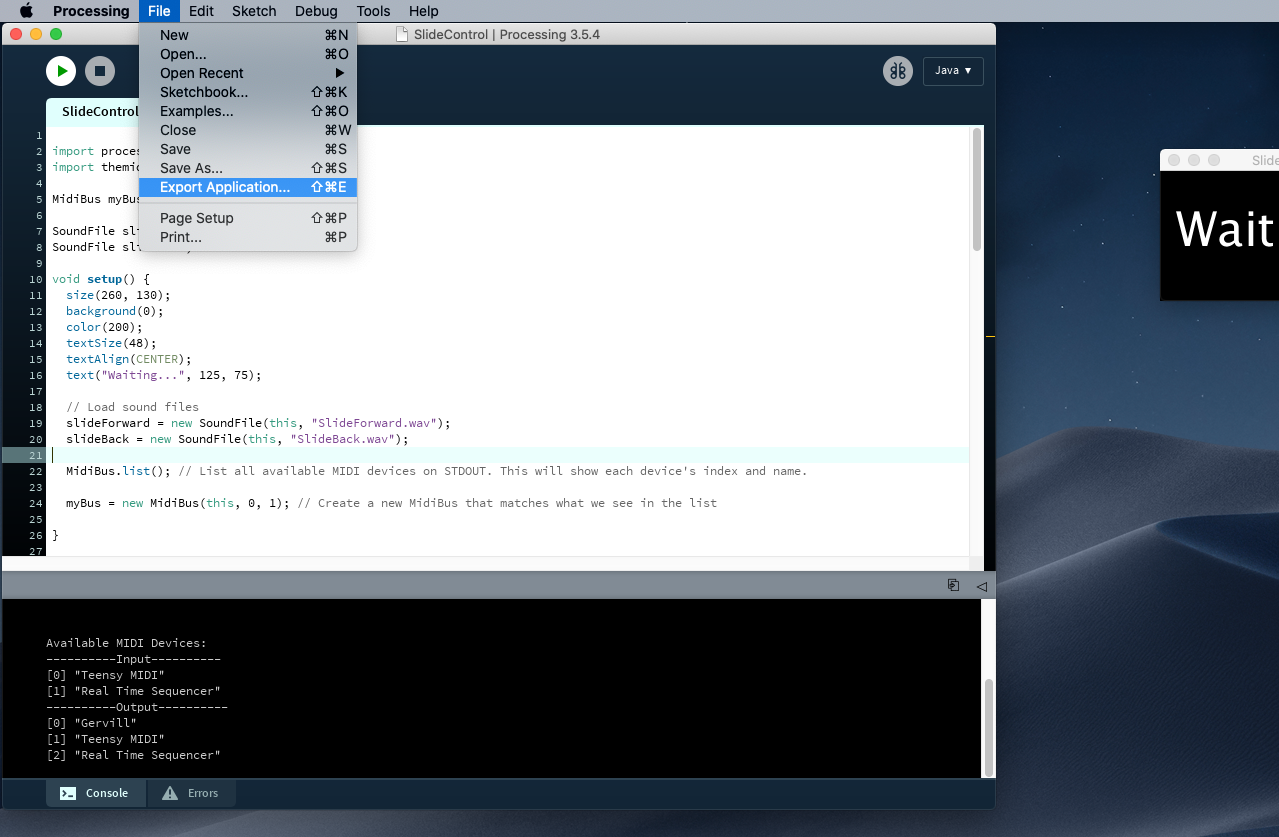Open the Java mode dropdown

point(953,71)
